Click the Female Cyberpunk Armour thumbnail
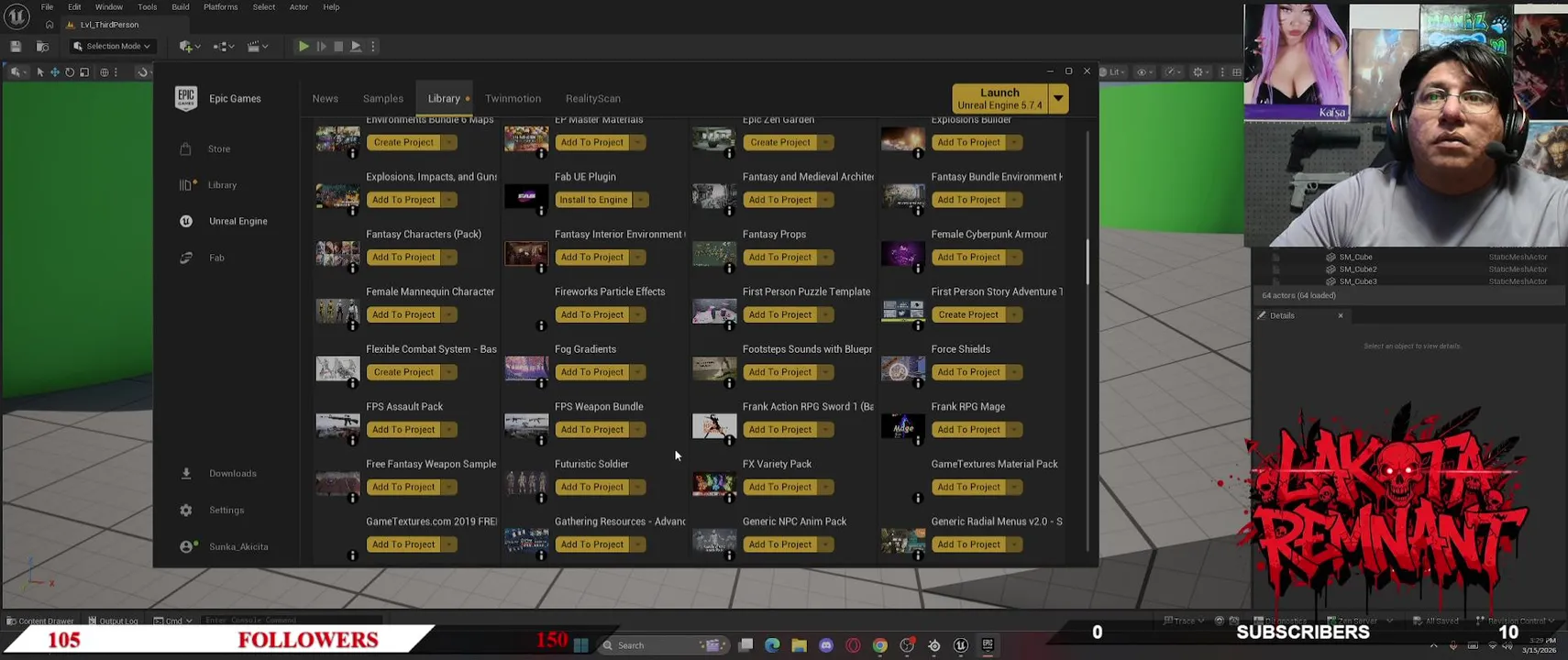Viewport: 1568px width, 660px height. (903, 254)
